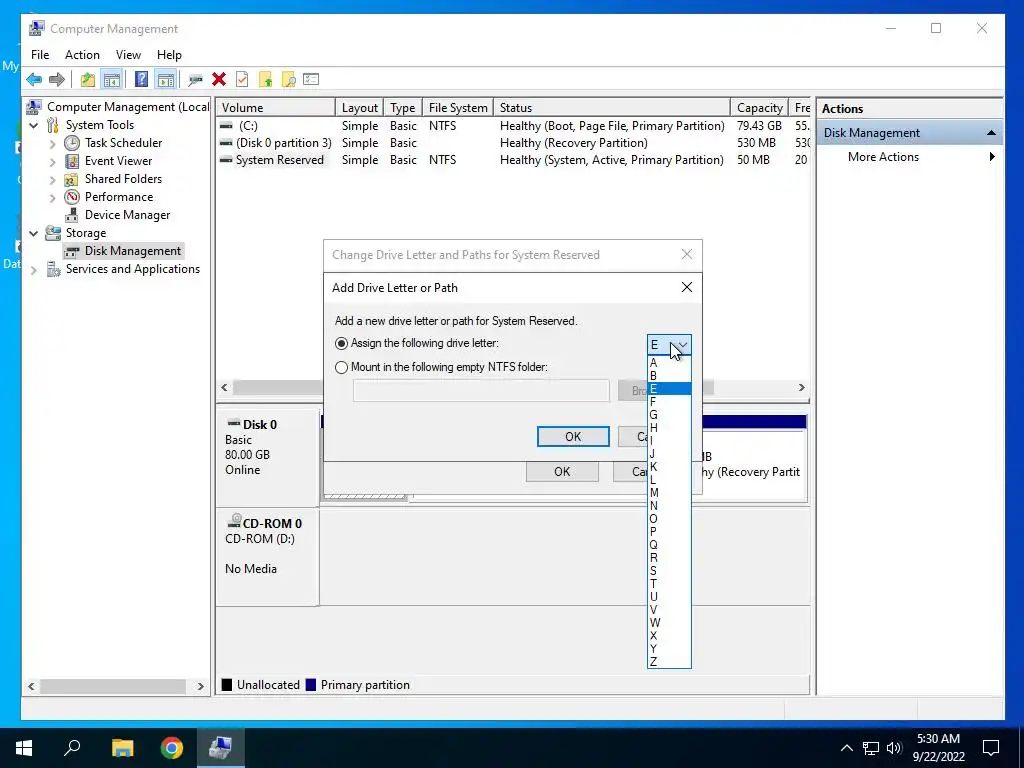This screenshot has width=1024, height=768.
Task: Click the drive connect toolbar icon
Action: tap(195, 80)
